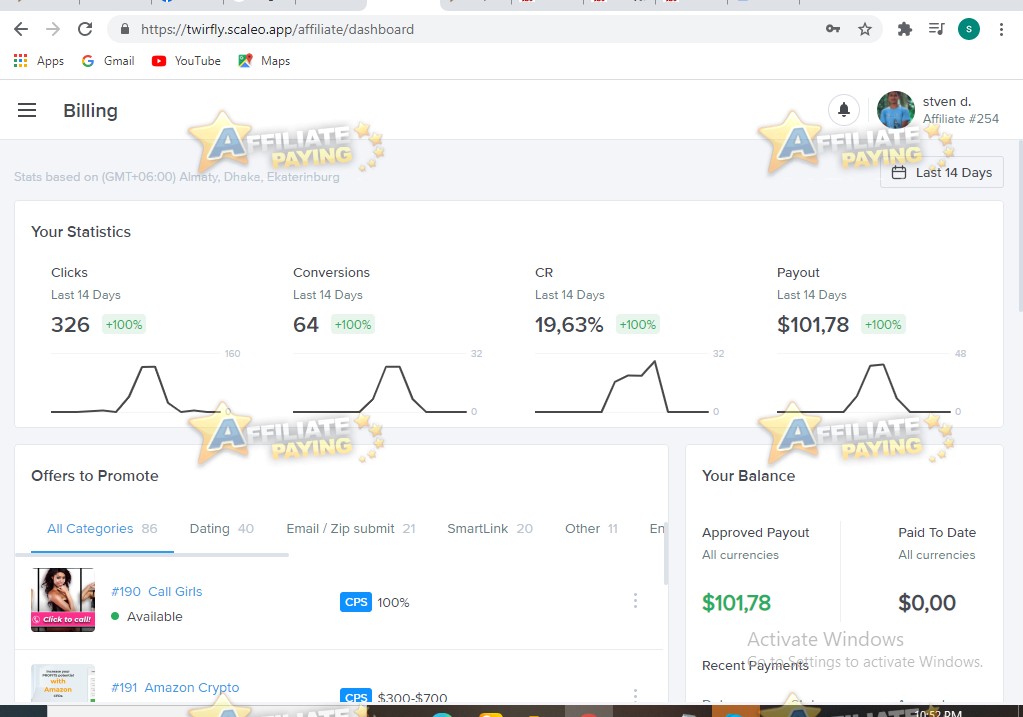Go back to previous page
The width and height of the screenshot is (1023, 717).
(x=21, y=29)
